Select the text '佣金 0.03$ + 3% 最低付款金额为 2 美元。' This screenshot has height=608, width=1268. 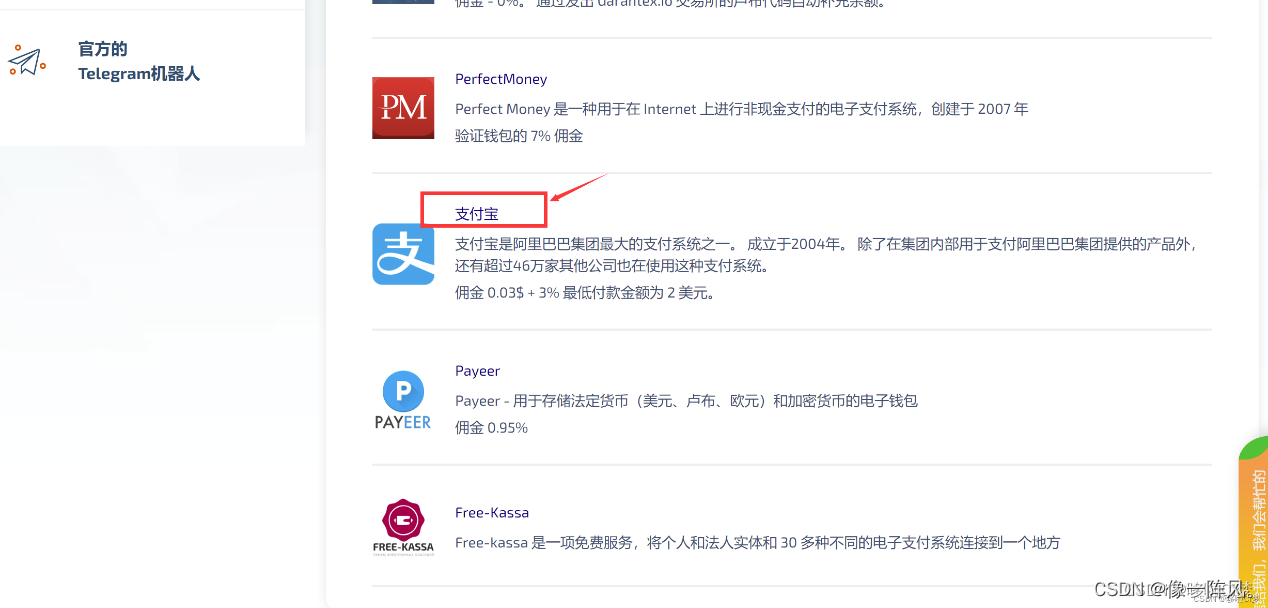[x=586, y=293]
